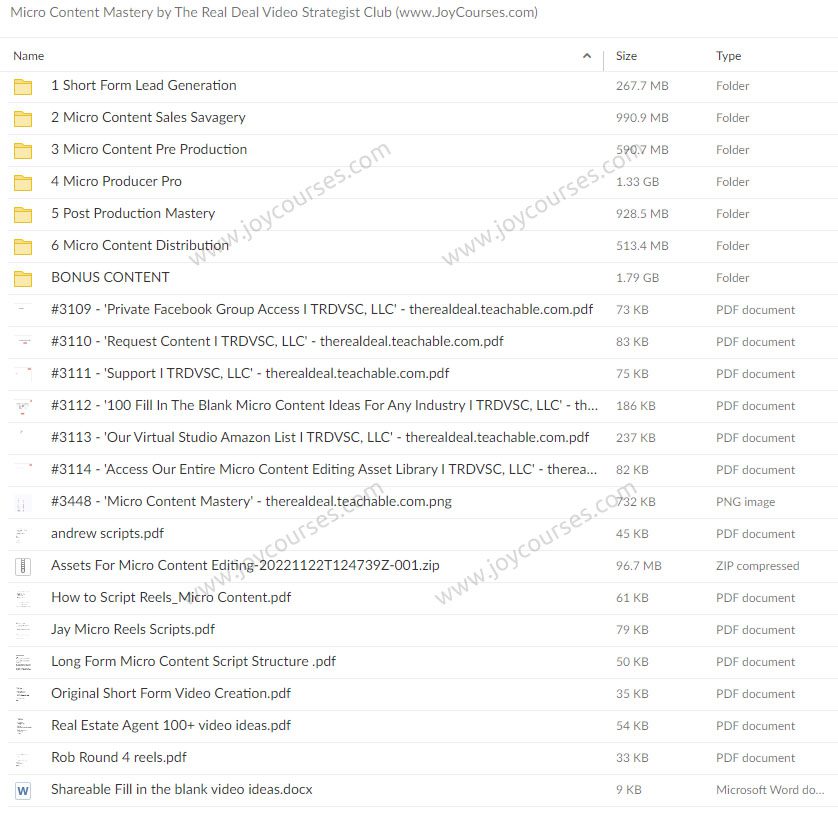Viewport: 838px width, 817px height.
Task: Open the BONUS CONTENT folder name
Action: point(110,277)
